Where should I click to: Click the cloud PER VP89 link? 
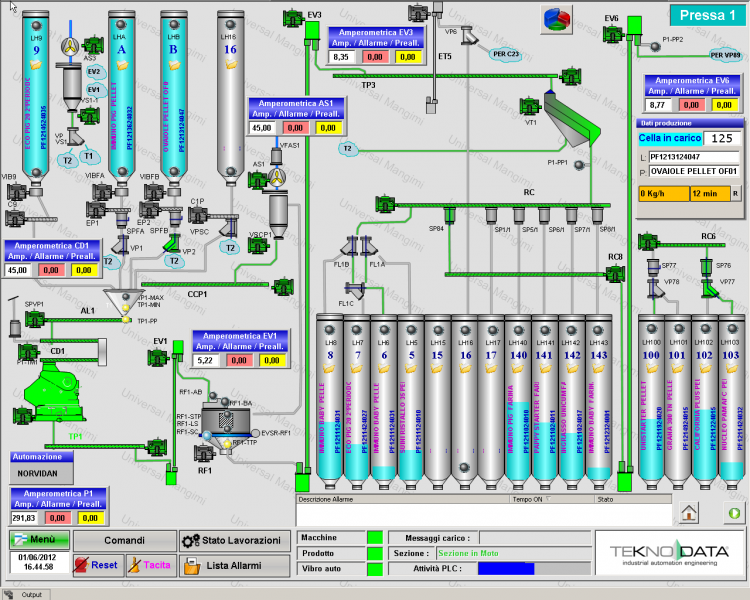[x=725, y=55]
